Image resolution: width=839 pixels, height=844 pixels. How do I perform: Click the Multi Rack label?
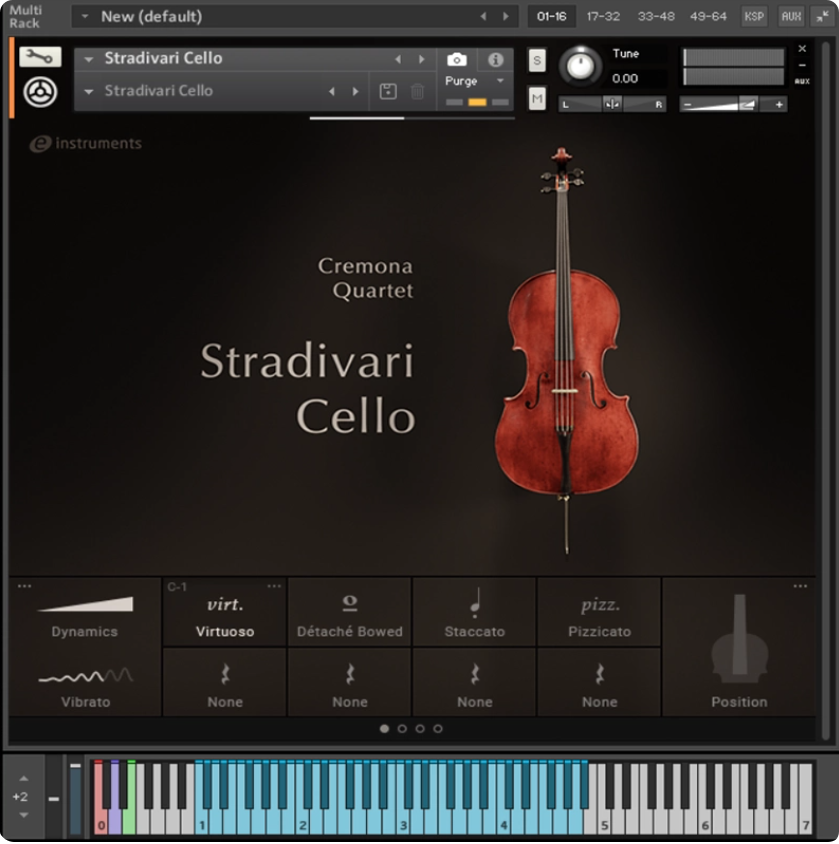[25, 17]
